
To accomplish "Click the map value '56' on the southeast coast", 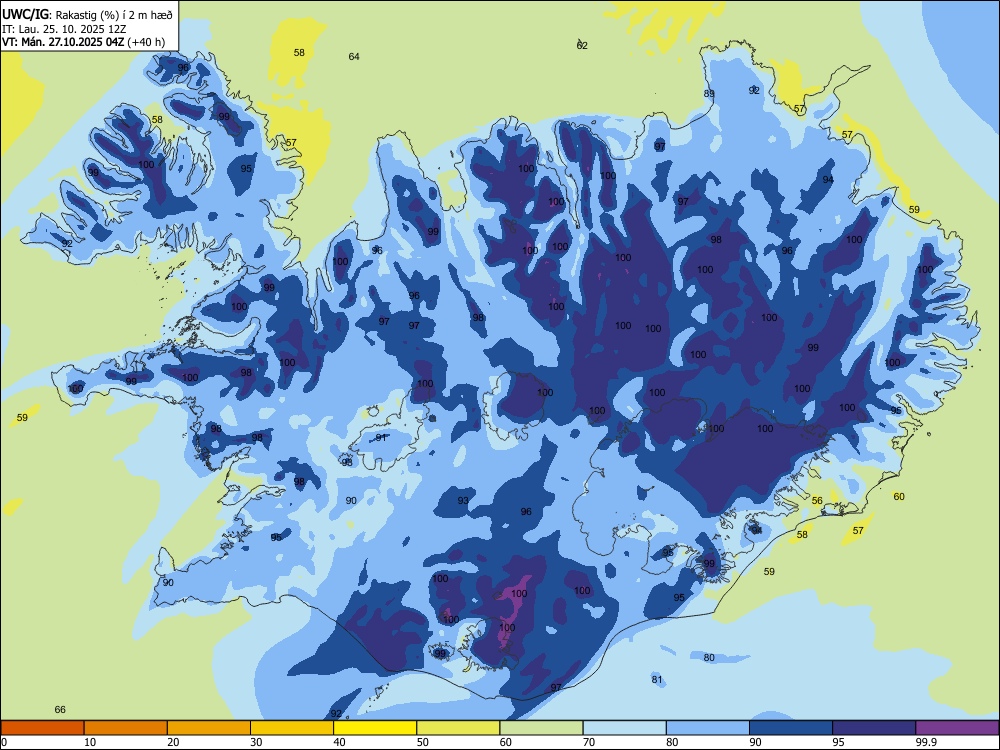I will [x=817, y=501].
